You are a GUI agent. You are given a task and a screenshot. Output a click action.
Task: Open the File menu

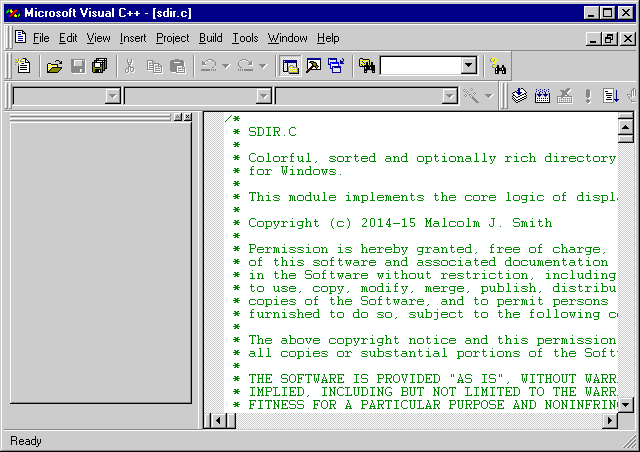pyautogui.click(x=41, y=38)
